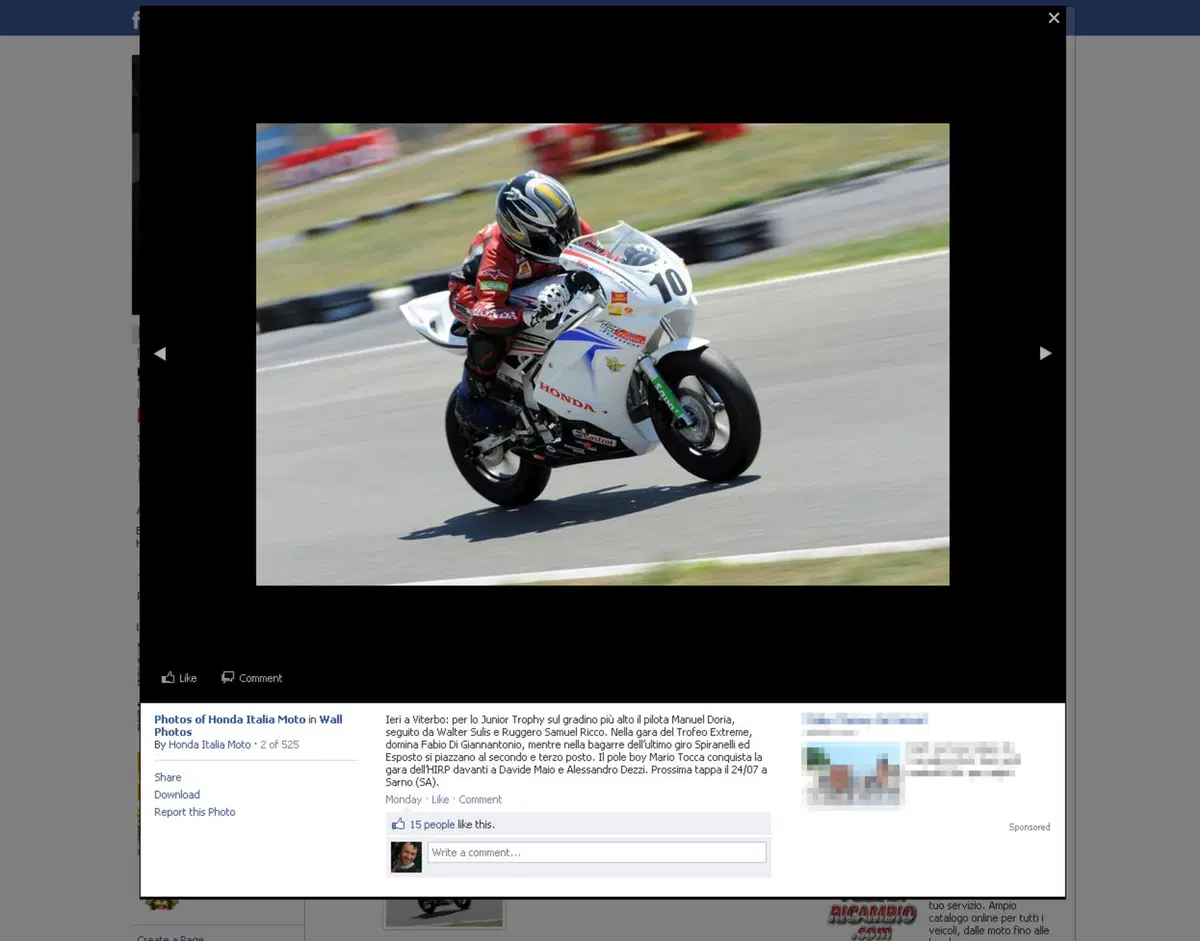The width and height of the screenshot is (1200, 941).
Task: Click the blurred sponsored ad title
Action: point(864,719)
